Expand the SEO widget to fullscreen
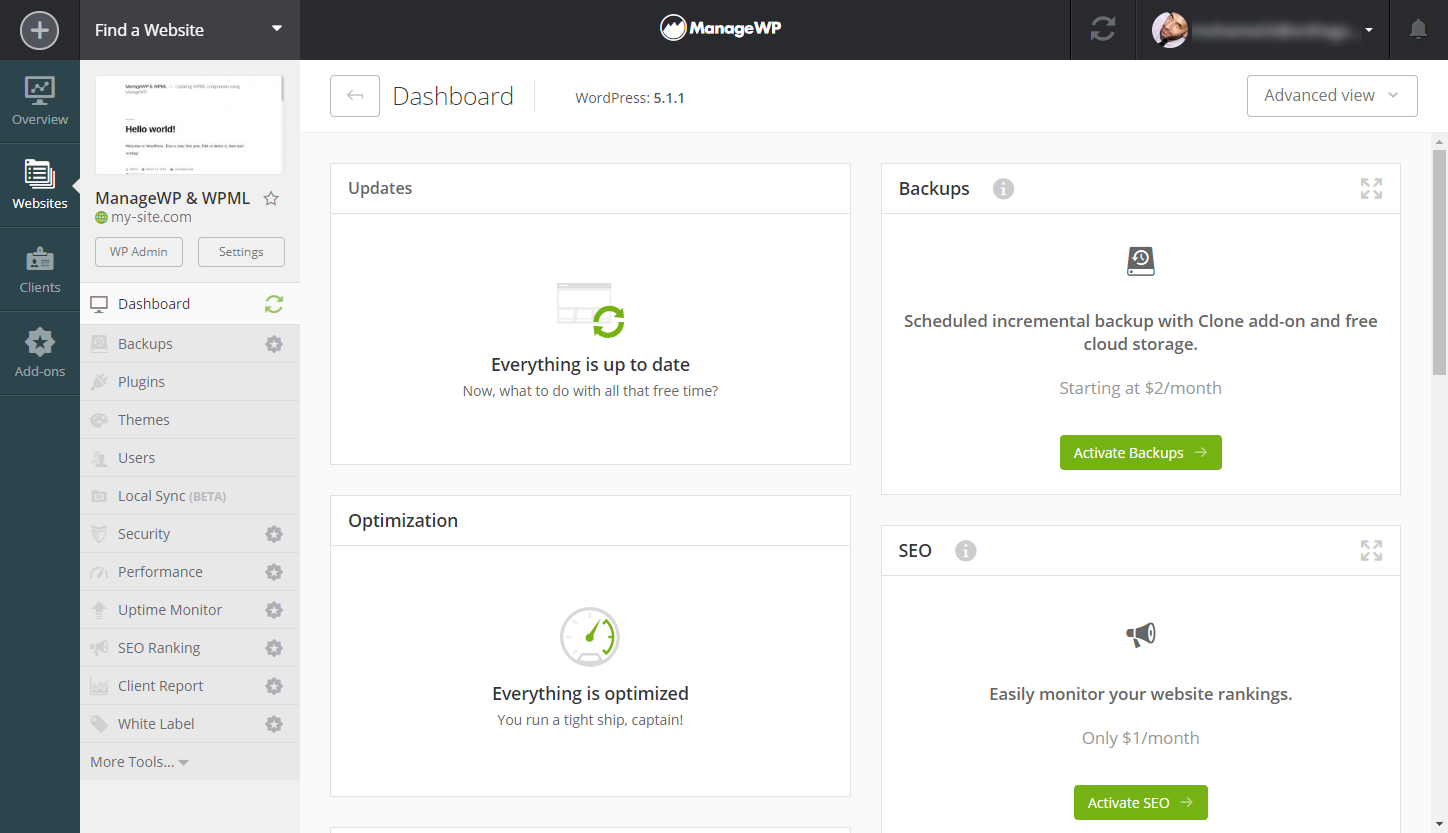 pyautogui.click(x=1371, y=550)
